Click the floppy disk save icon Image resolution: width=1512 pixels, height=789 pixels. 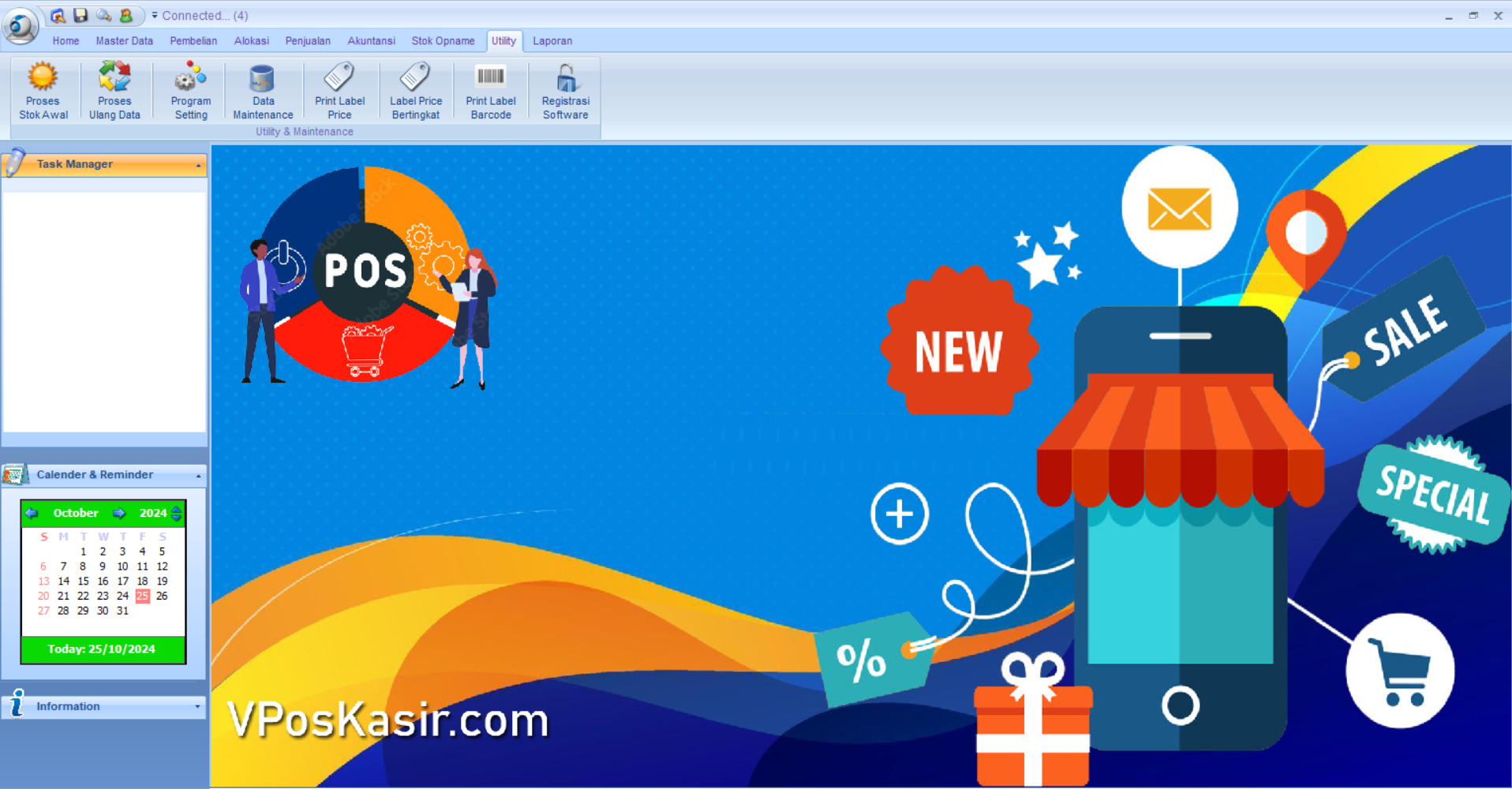(x=80, y=15)
